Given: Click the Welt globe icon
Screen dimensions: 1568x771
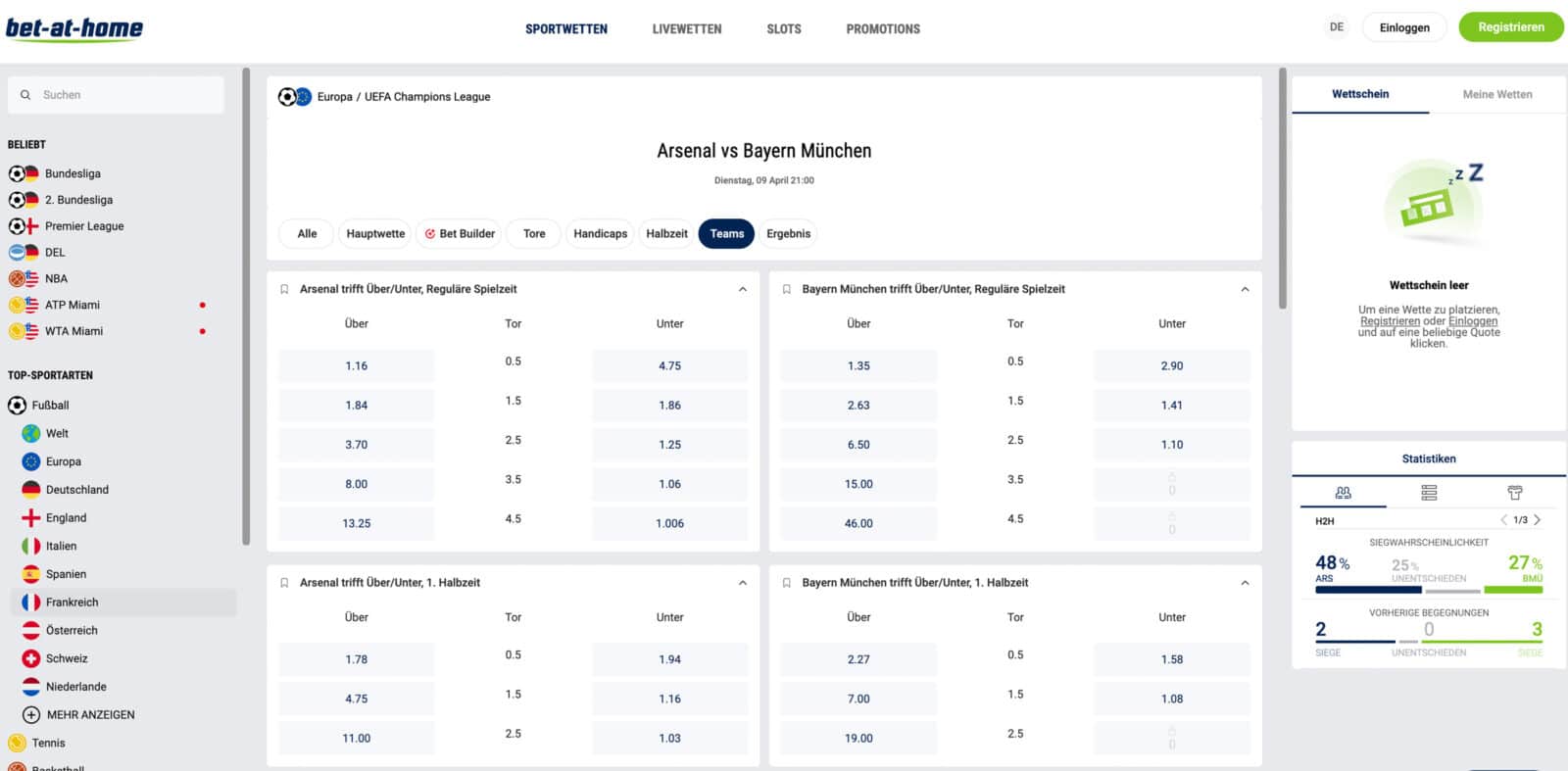Looking at the screenshot, I should click(x=31, y=433).
